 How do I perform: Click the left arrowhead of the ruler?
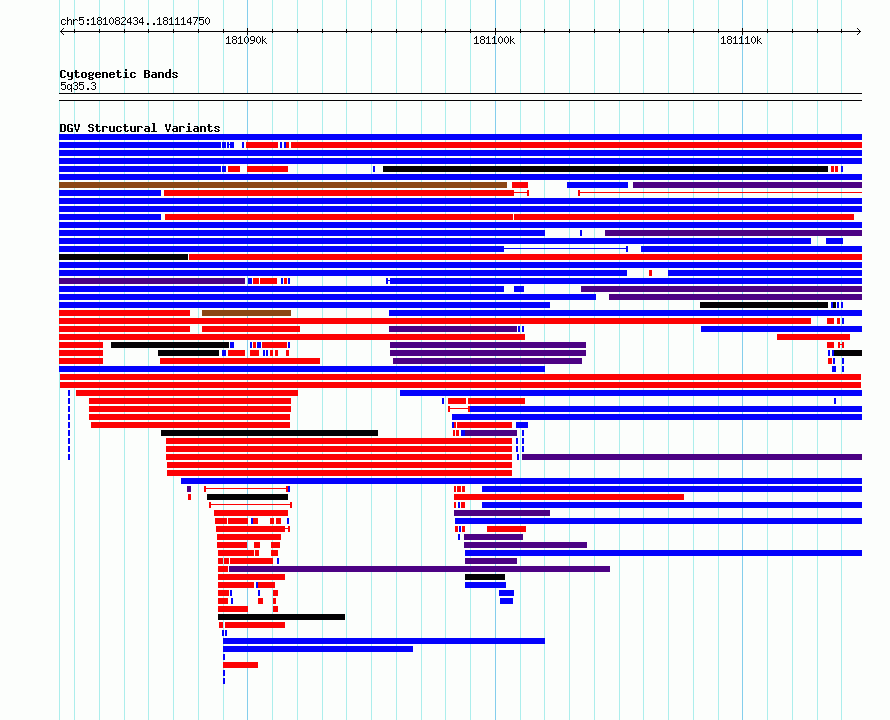62,32
